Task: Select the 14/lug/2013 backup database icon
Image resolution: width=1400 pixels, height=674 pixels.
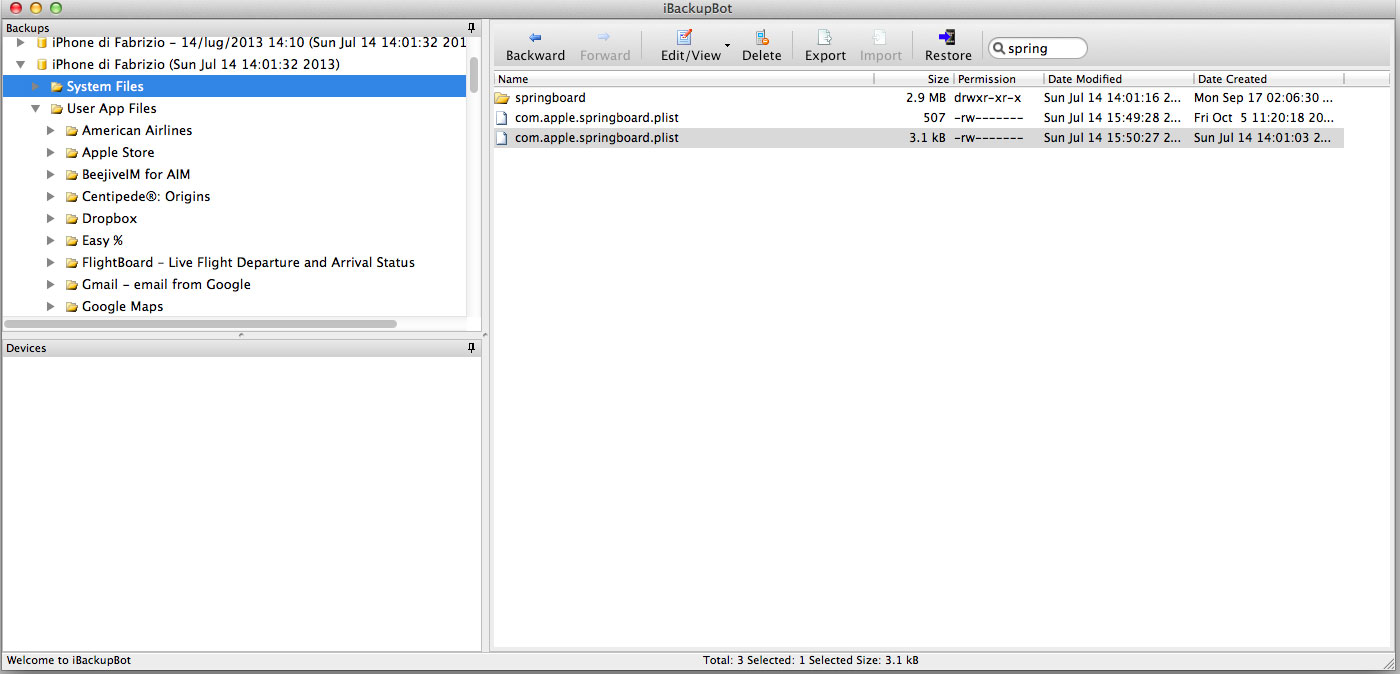Action: tap(42, 43)
